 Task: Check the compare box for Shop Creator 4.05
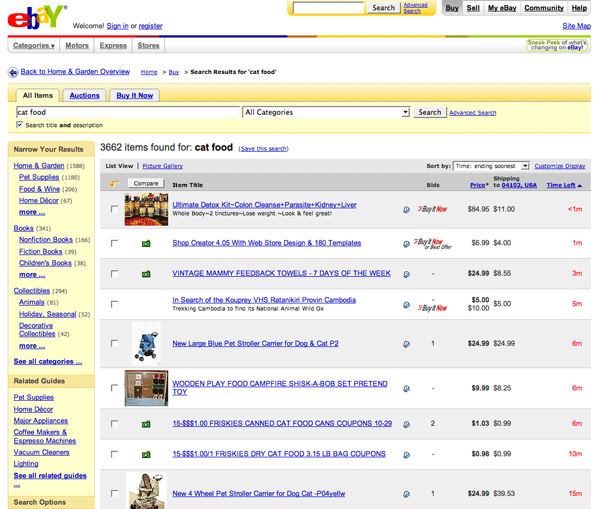tap(114, 243)
